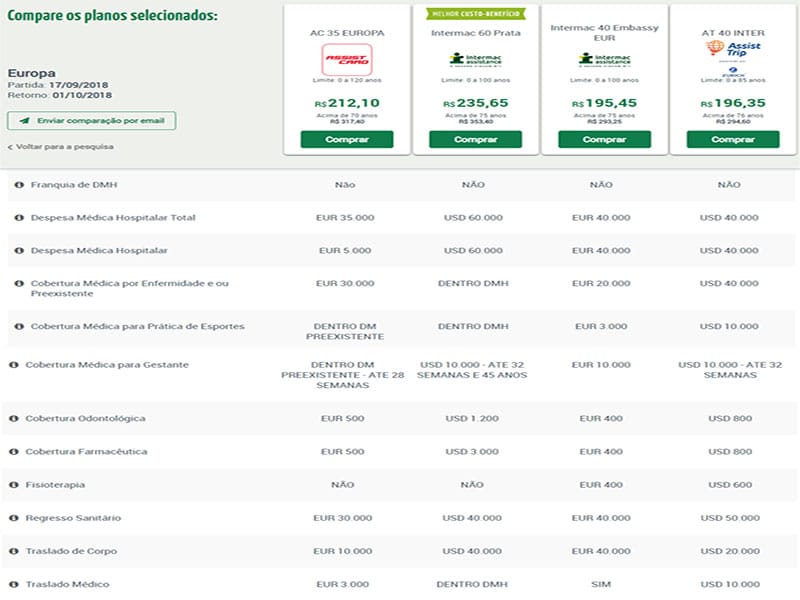The image size is (800, 600).
Task: Click USD 1.200 in Cobertura Odontológica row
Action: click(x=472, y=418)
